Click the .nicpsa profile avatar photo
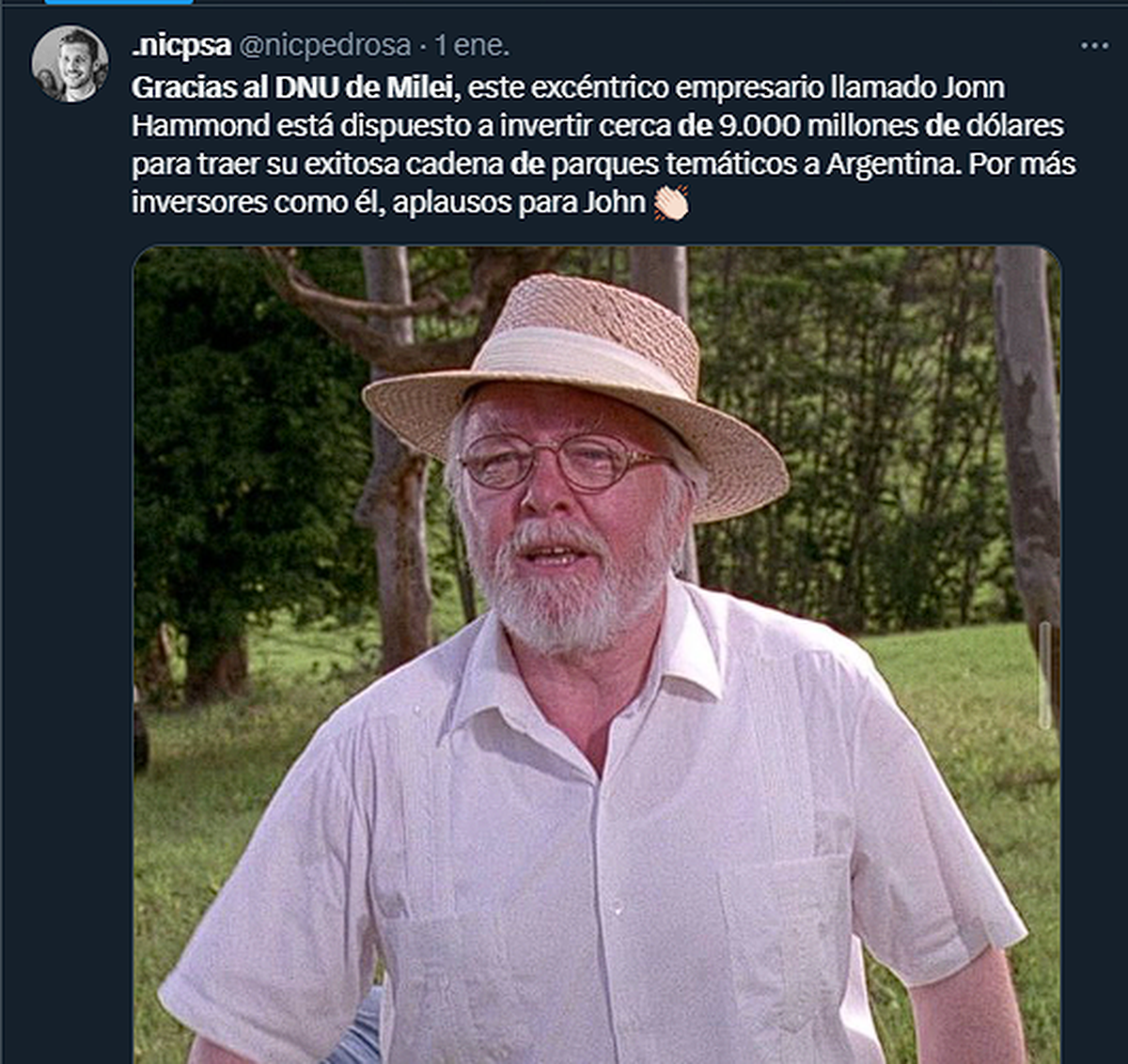1128x1064 pixels. [x=70, y=64]
